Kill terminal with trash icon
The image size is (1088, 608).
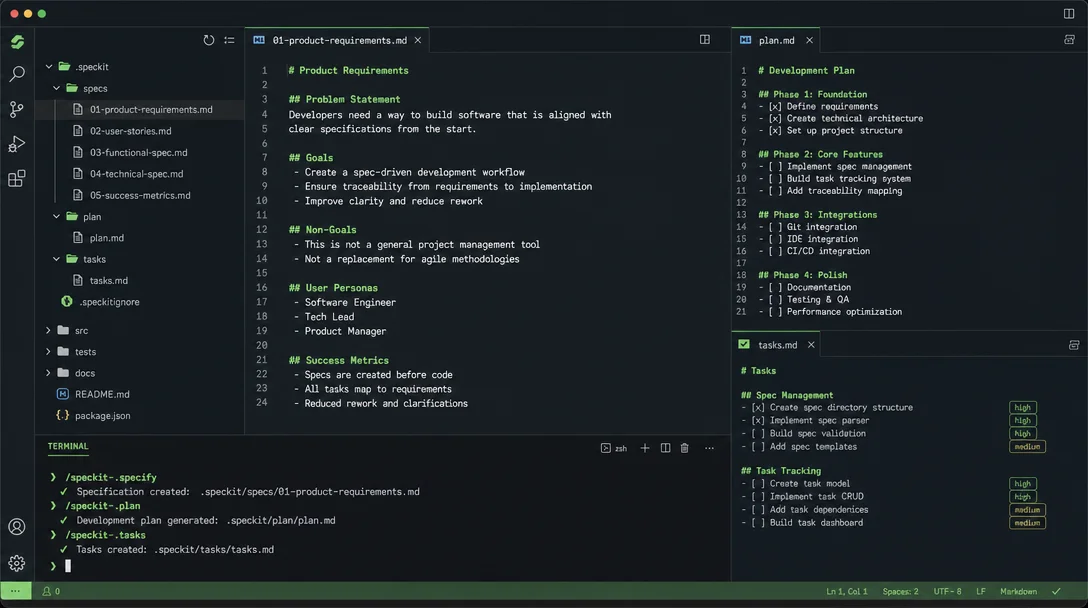[685, 448]
